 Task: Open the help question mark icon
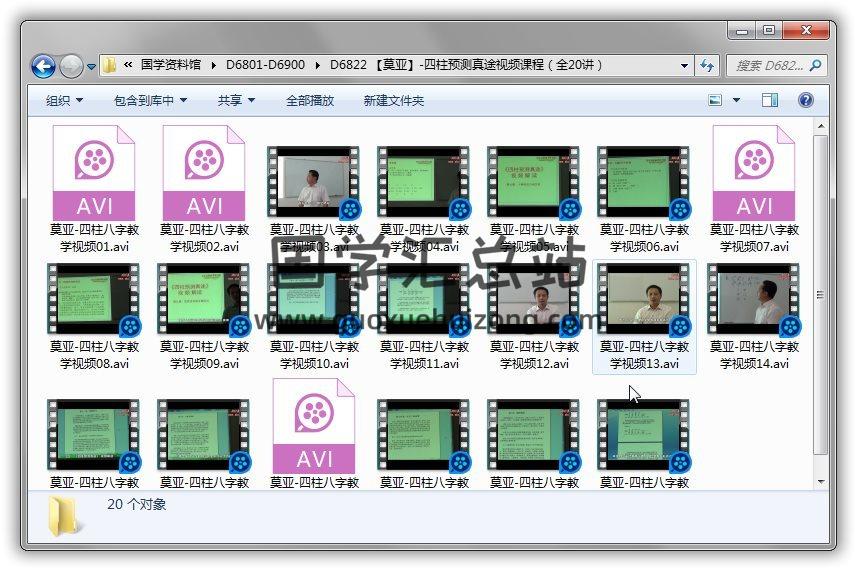click(806, 100)
